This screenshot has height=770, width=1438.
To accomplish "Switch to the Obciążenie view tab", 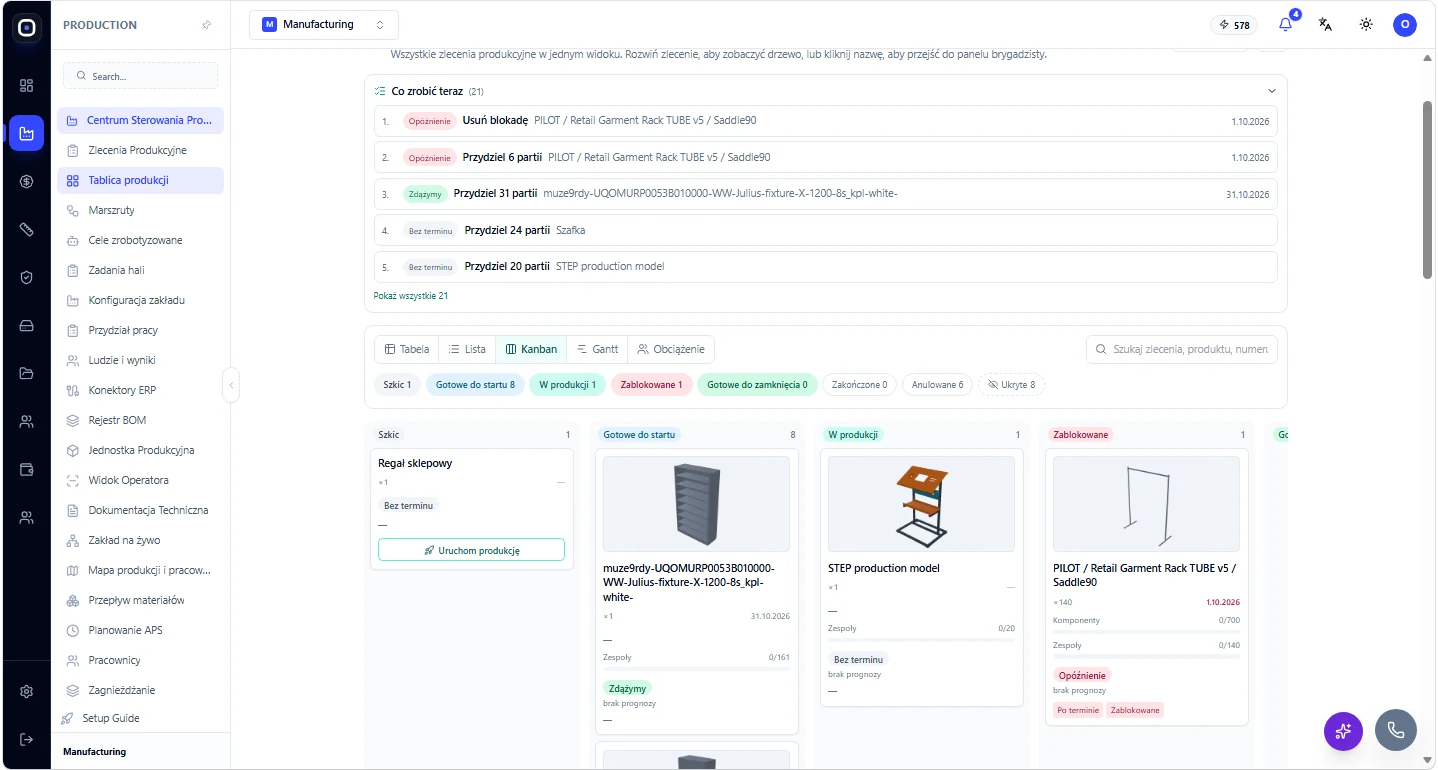I will point(671,349).
